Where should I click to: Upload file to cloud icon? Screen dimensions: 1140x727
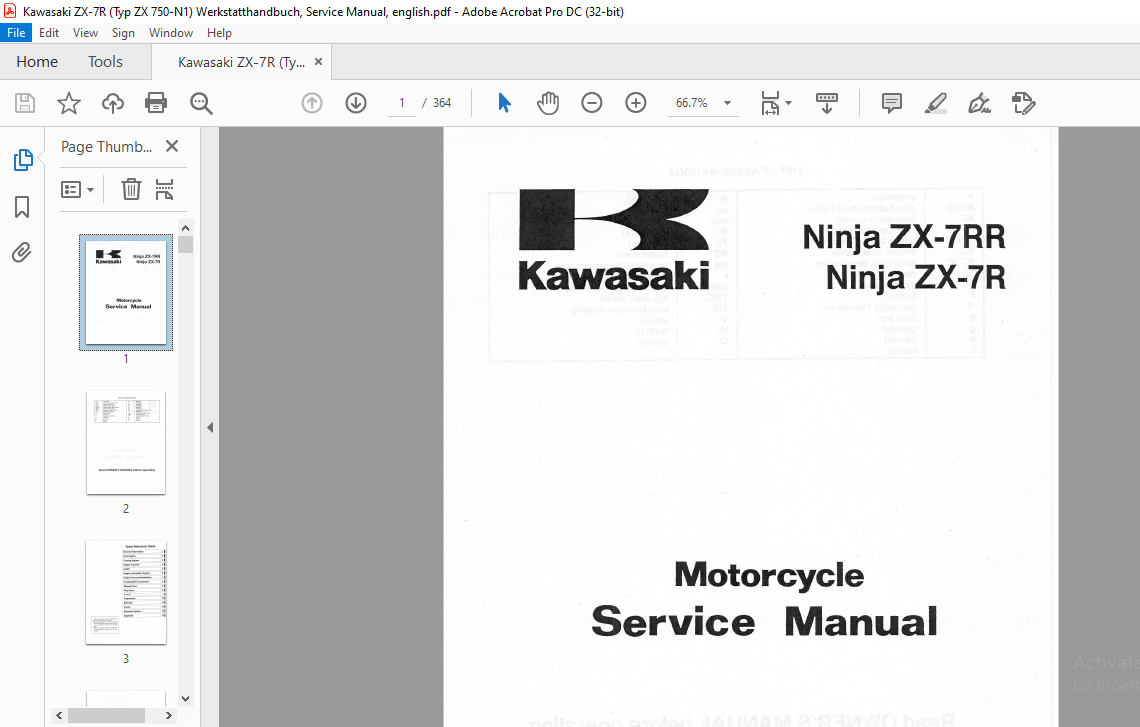click(113, 103)
